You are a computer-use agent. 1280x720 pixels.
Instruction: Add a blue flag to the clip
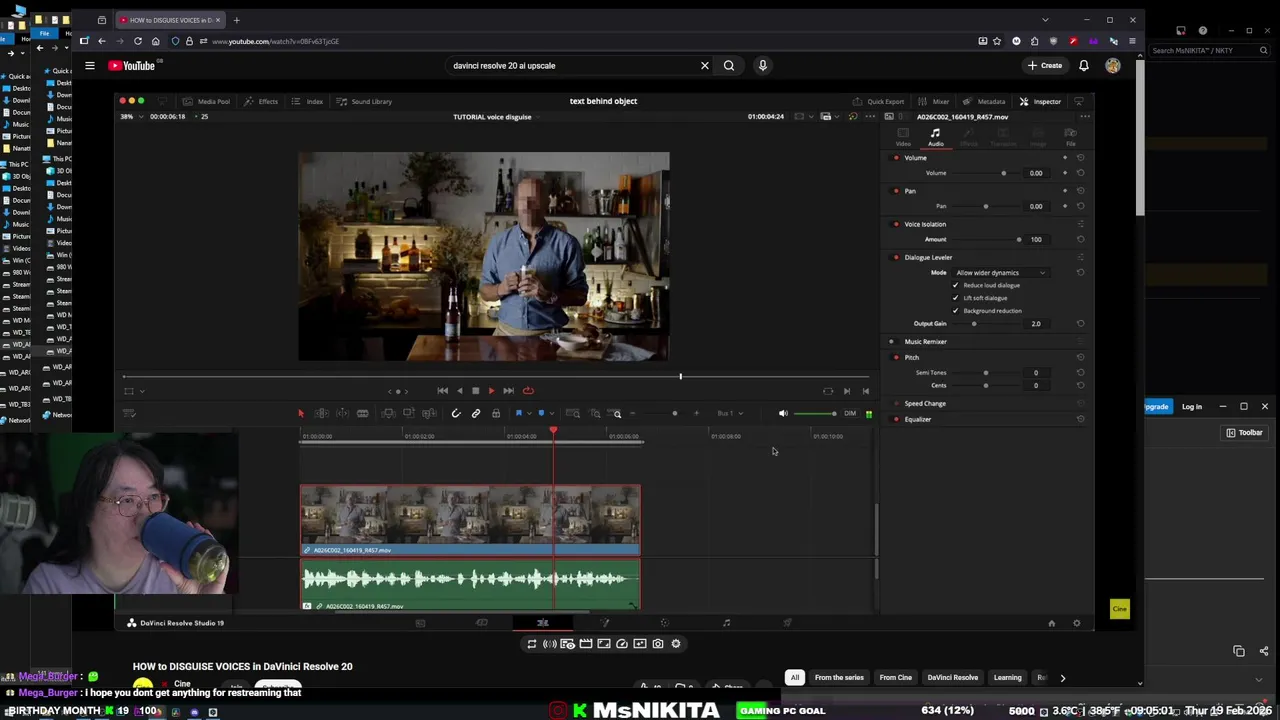tap(518, 413)
